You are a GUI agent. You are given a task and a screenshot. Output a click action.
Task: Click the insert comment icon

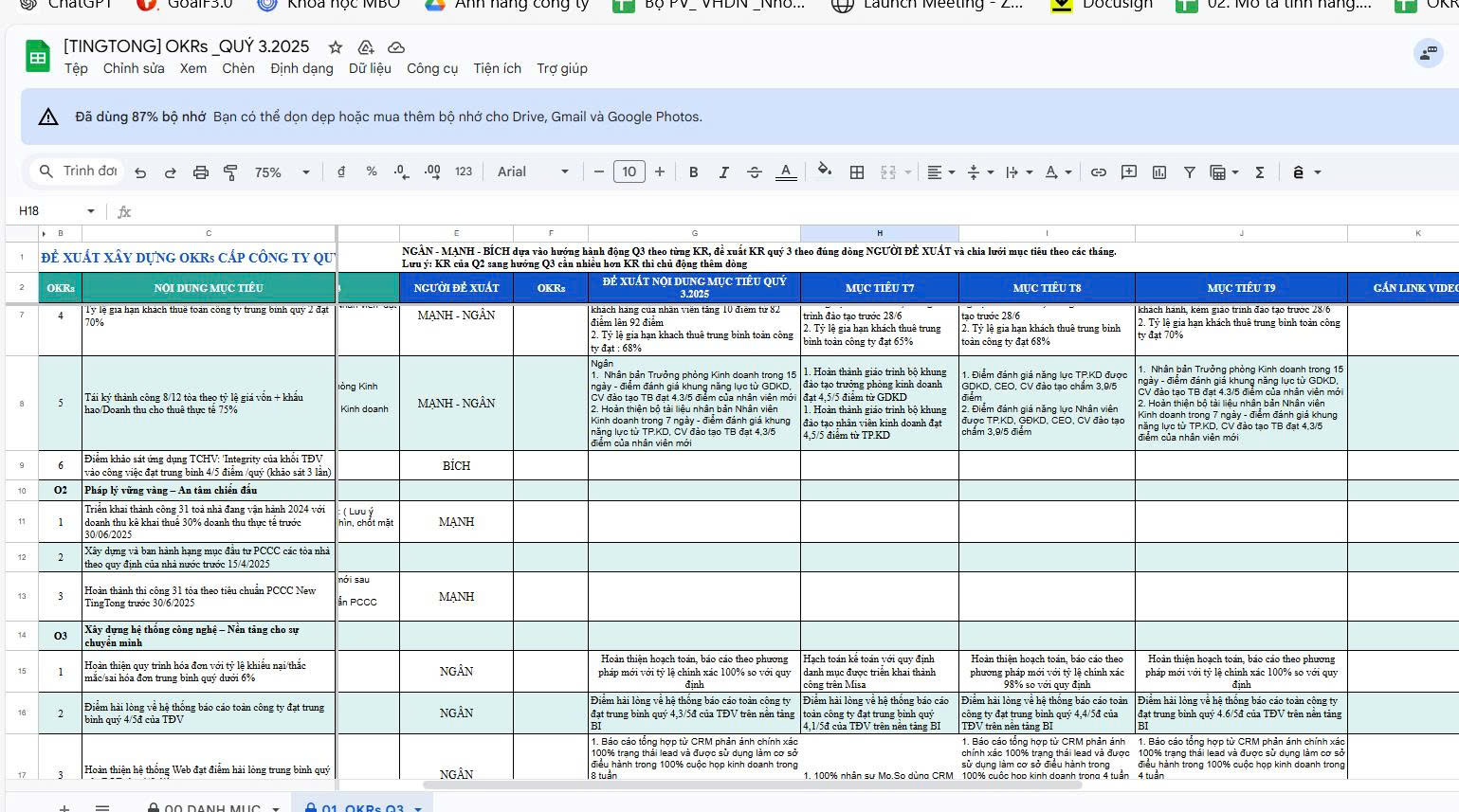[x=1129, y=172]
